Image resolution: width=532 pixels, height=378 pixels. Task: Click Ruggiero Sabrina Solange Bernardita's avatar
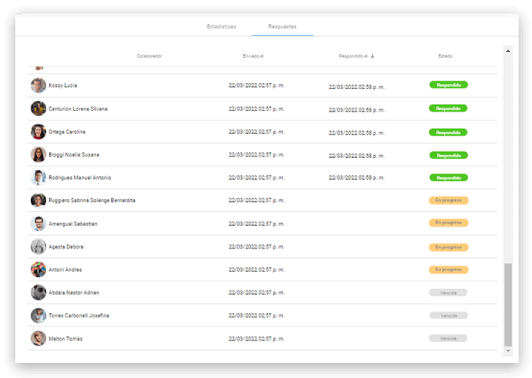38,201
